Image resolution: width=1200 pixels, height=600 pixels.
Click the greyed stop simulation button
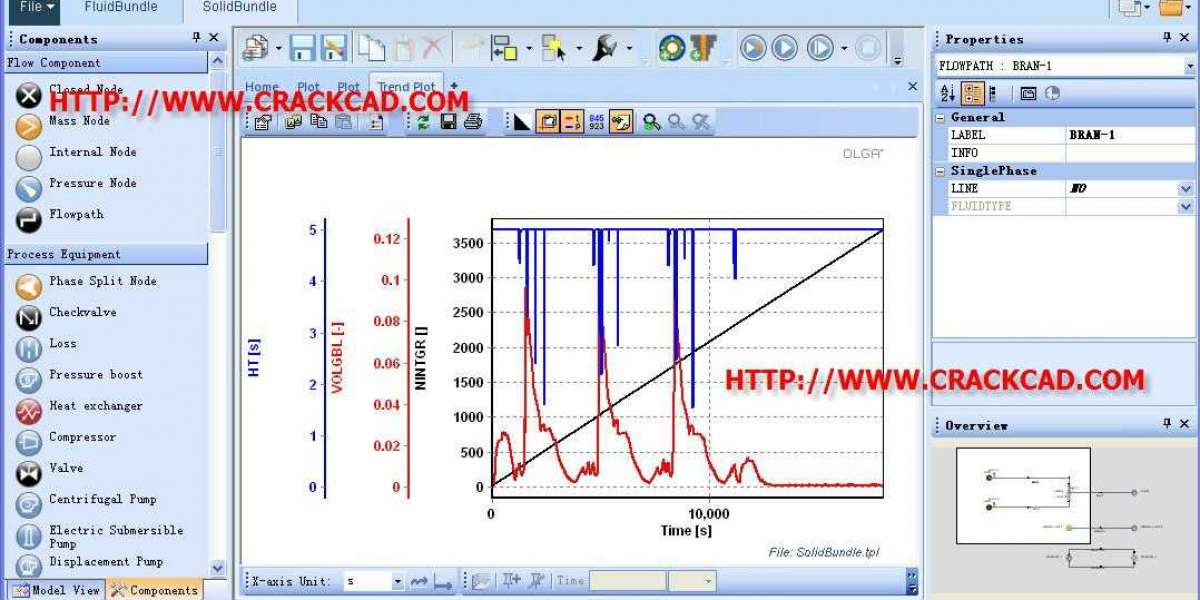pyautogui.click(x=868, y=48)
